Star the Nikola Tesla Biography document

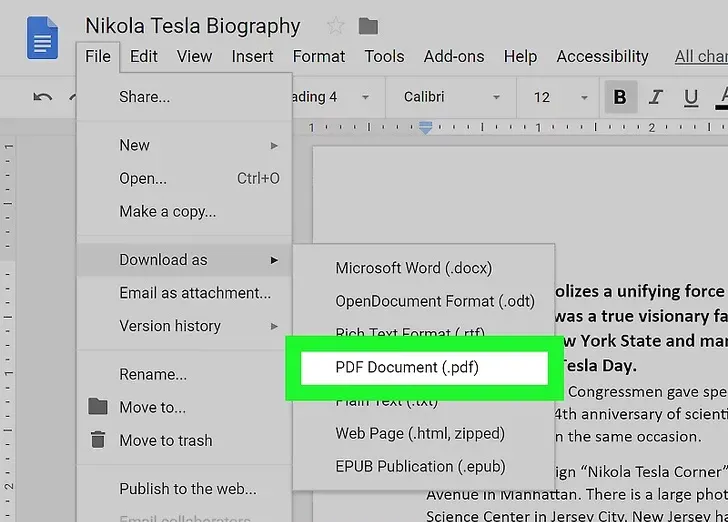coord(335,26)
